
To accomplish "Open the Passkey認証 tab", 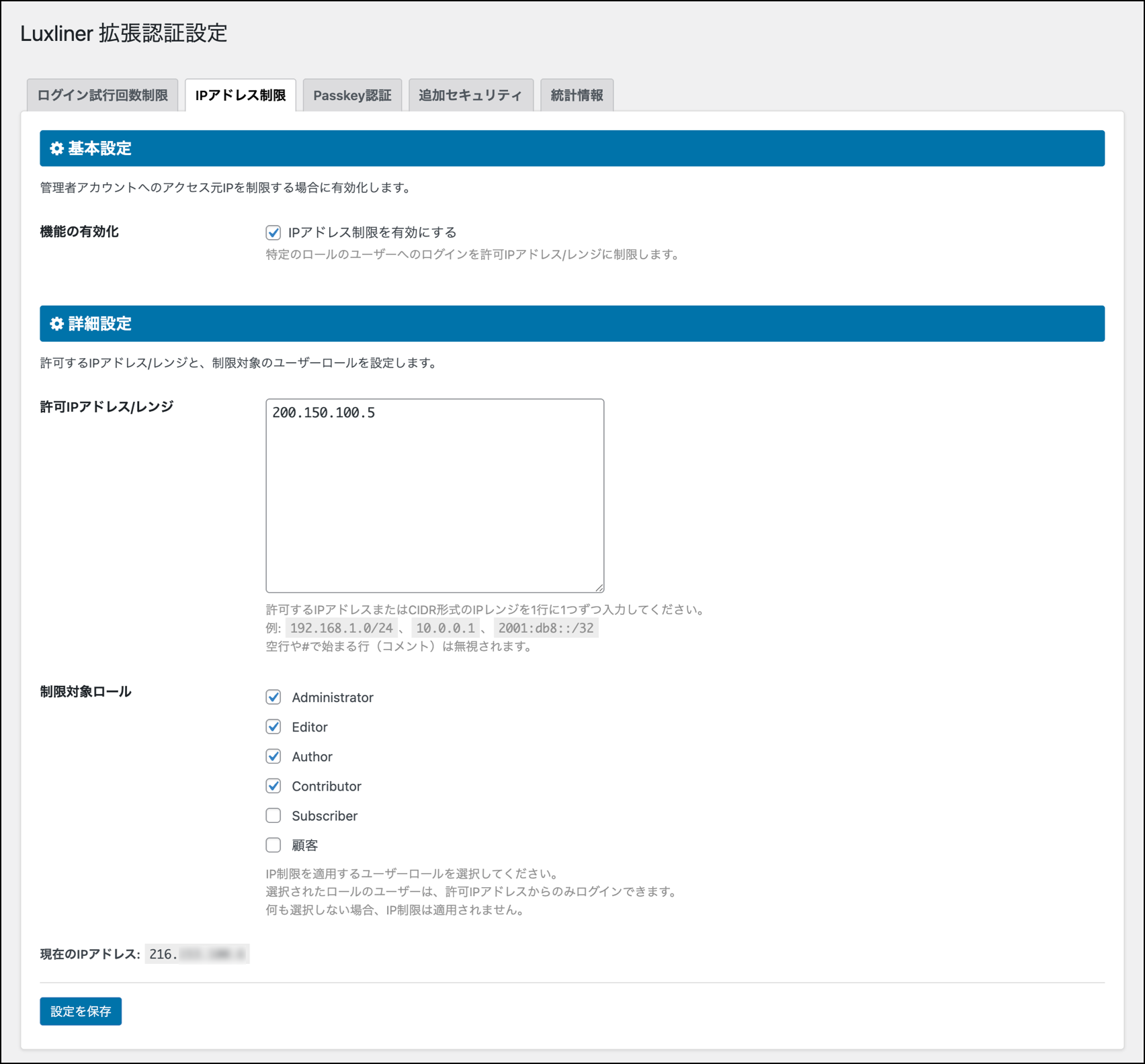I will tap(352, 95).
